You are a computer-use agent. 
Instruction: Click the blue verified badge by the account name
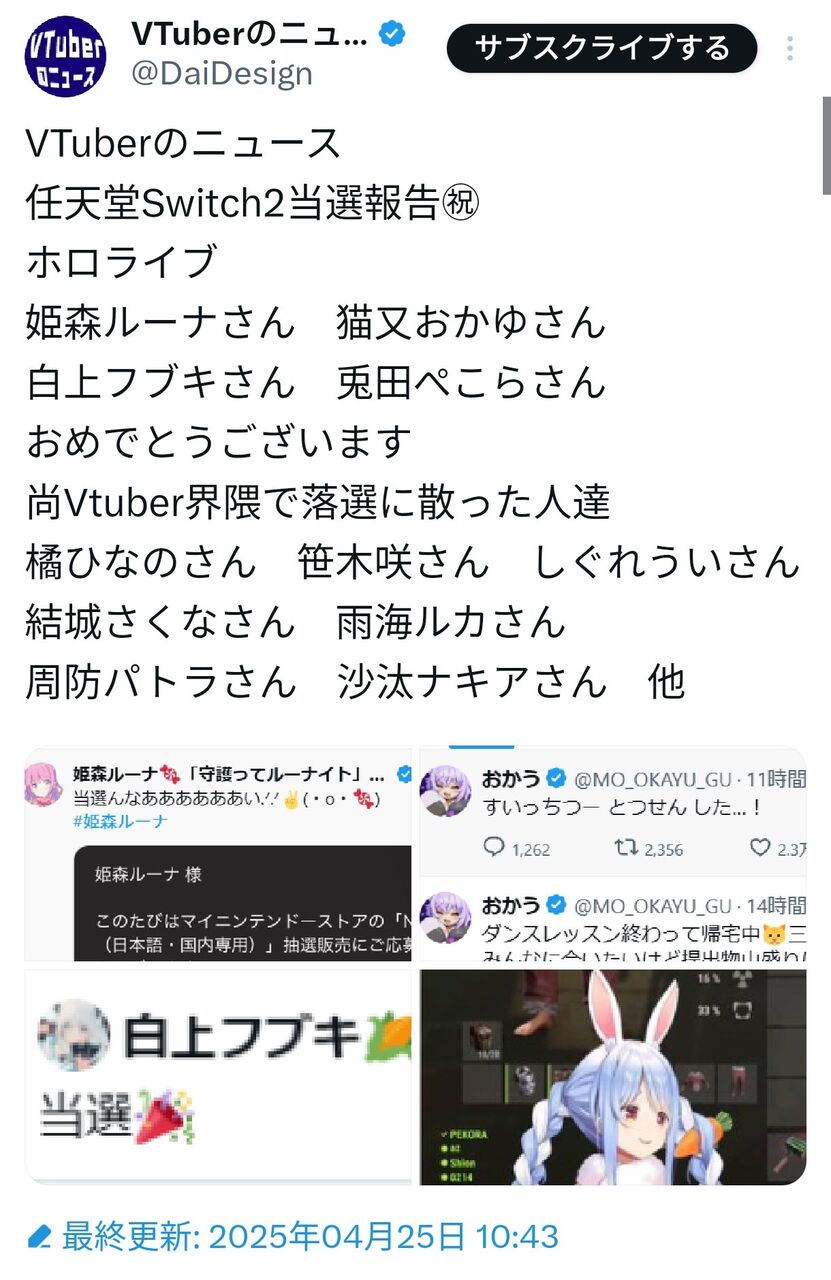tap(392, 36)
